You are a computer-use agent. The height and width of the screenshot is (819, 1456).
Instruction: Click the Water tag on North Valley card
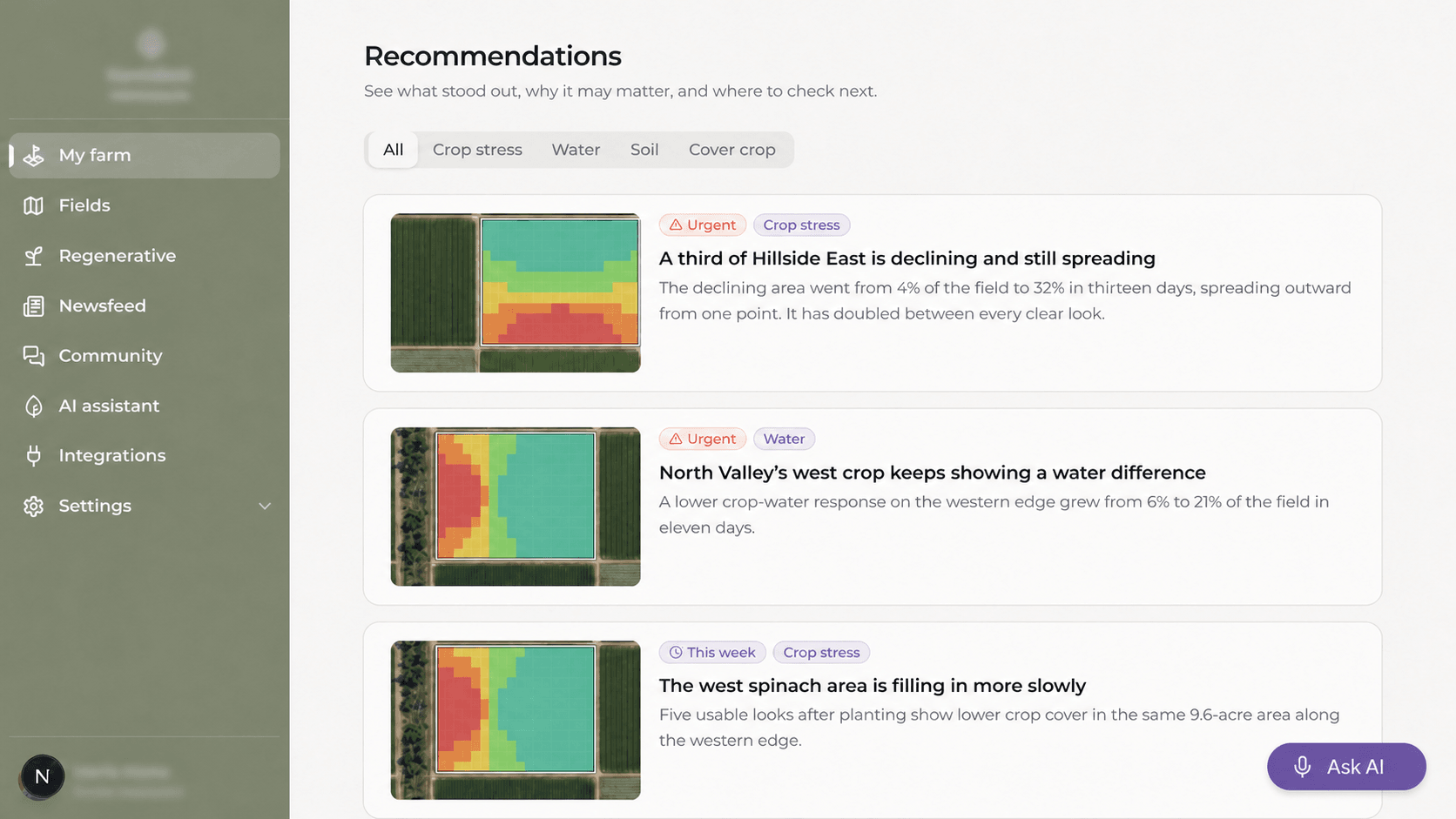[x=784, y=439]
